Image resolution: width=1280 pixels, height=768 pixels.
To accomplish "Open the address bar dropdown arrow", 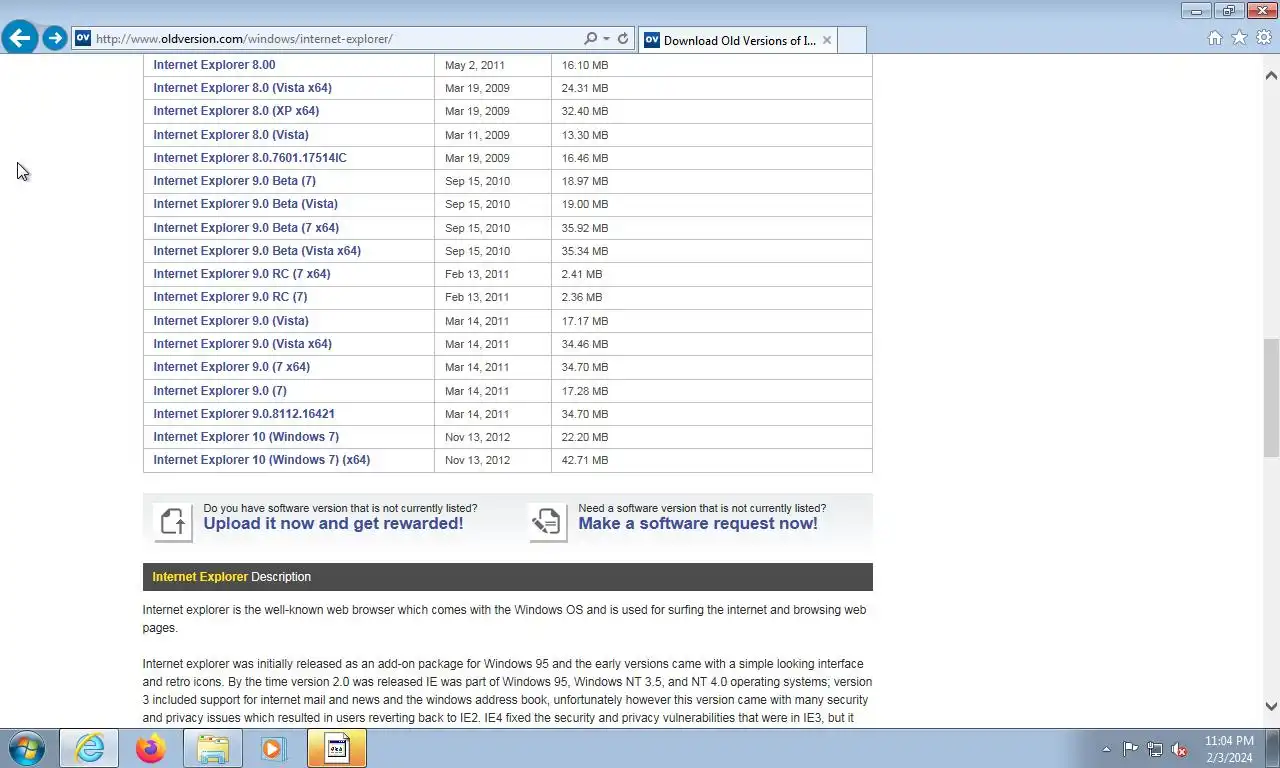I will [606, 39].
